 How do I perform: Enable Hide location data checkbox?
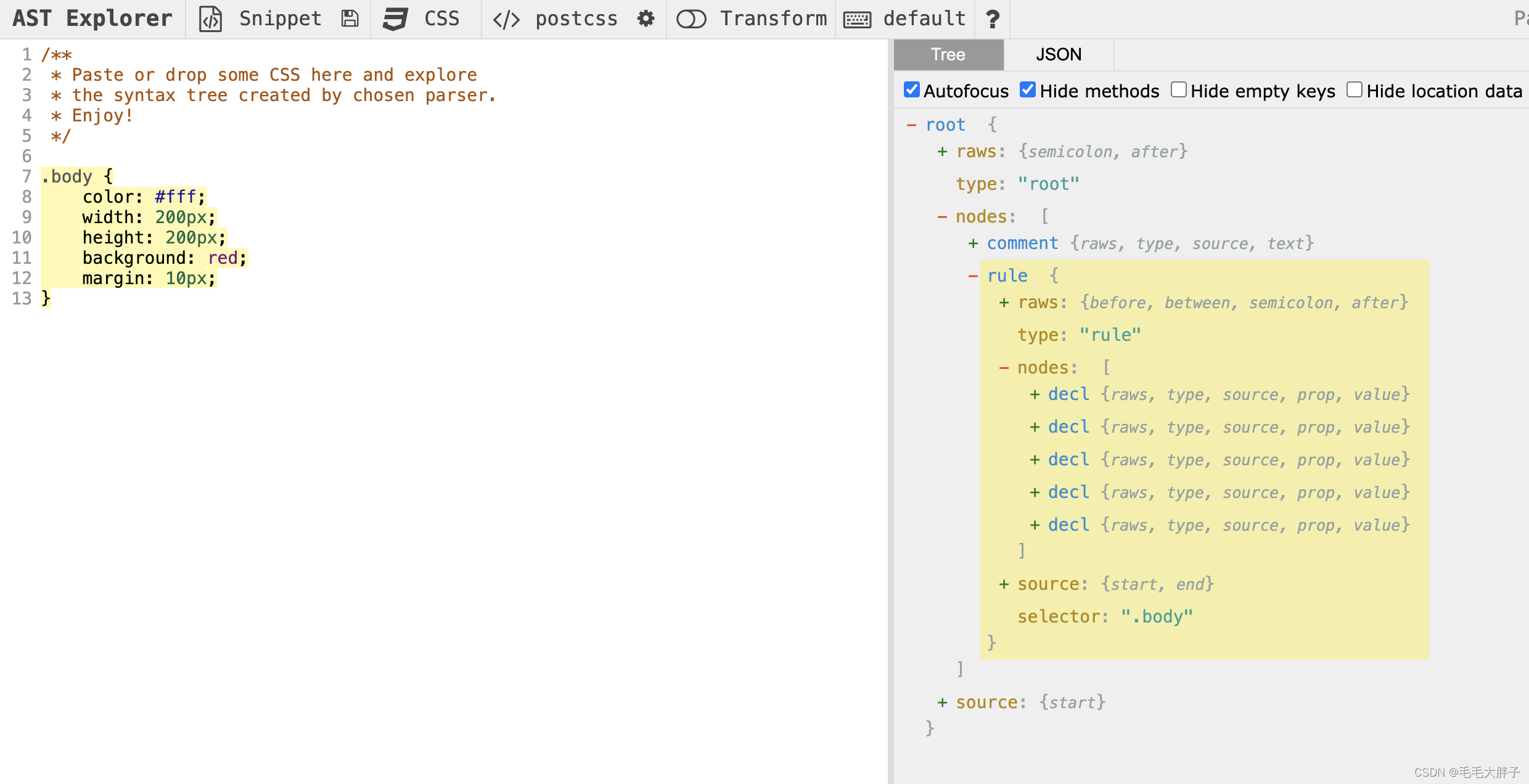pos(1354,90)
